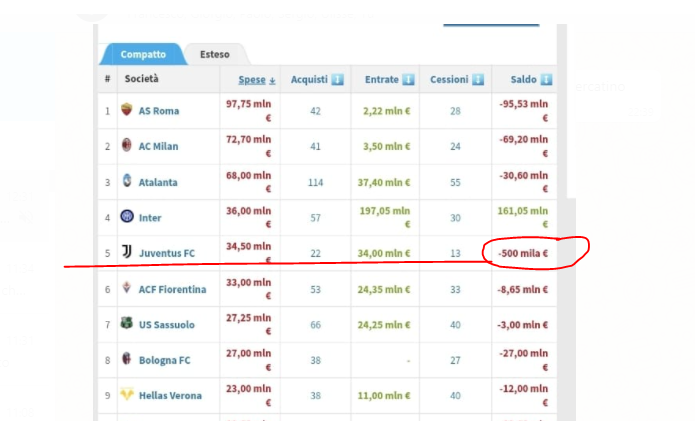Click the AS Roma club crest icon
This screenshot has width=695, height=421.
127,110
